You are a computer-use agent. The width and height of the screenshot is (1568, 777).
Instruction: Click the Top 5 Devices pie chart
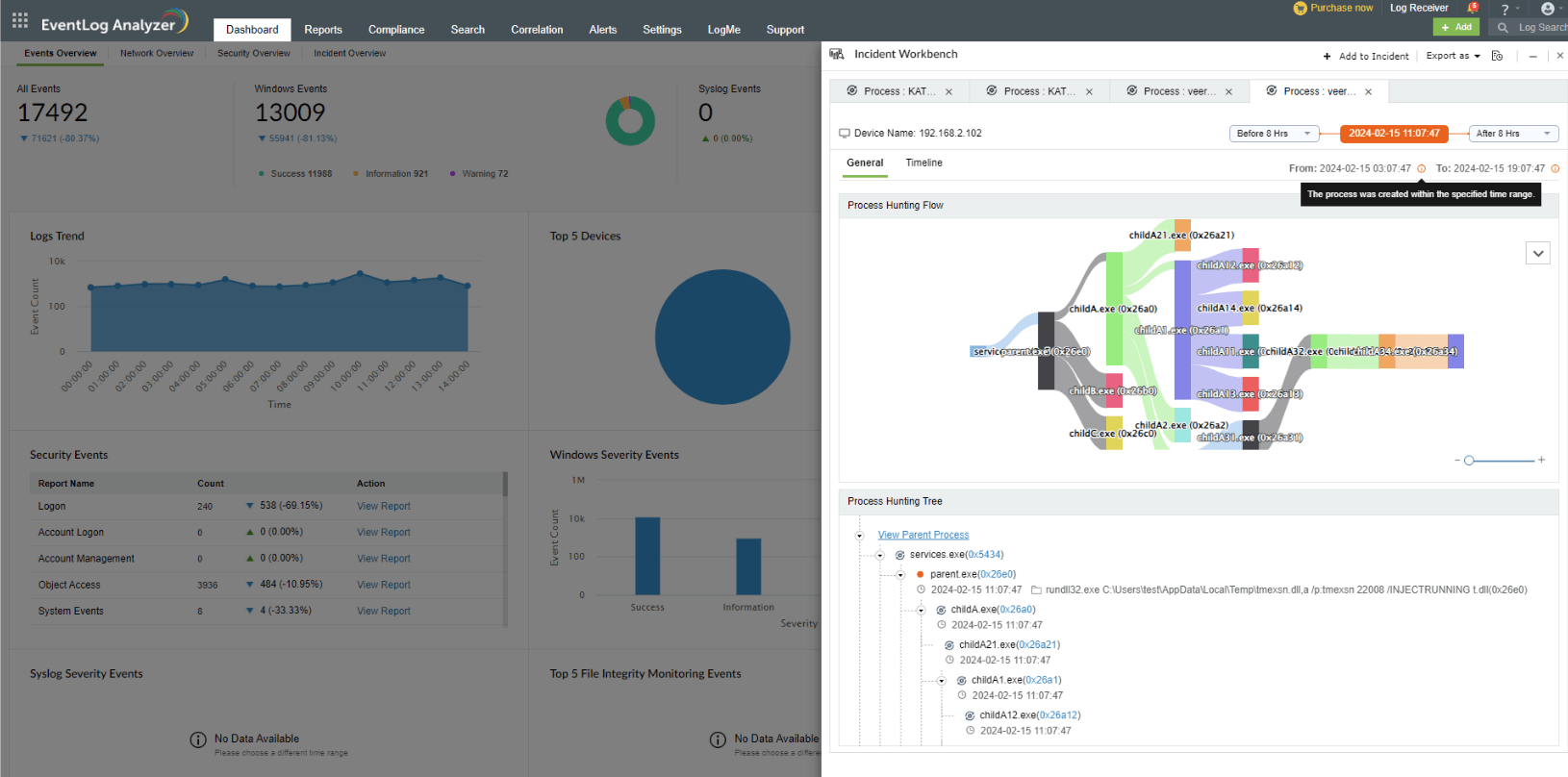tap(722, 337)
